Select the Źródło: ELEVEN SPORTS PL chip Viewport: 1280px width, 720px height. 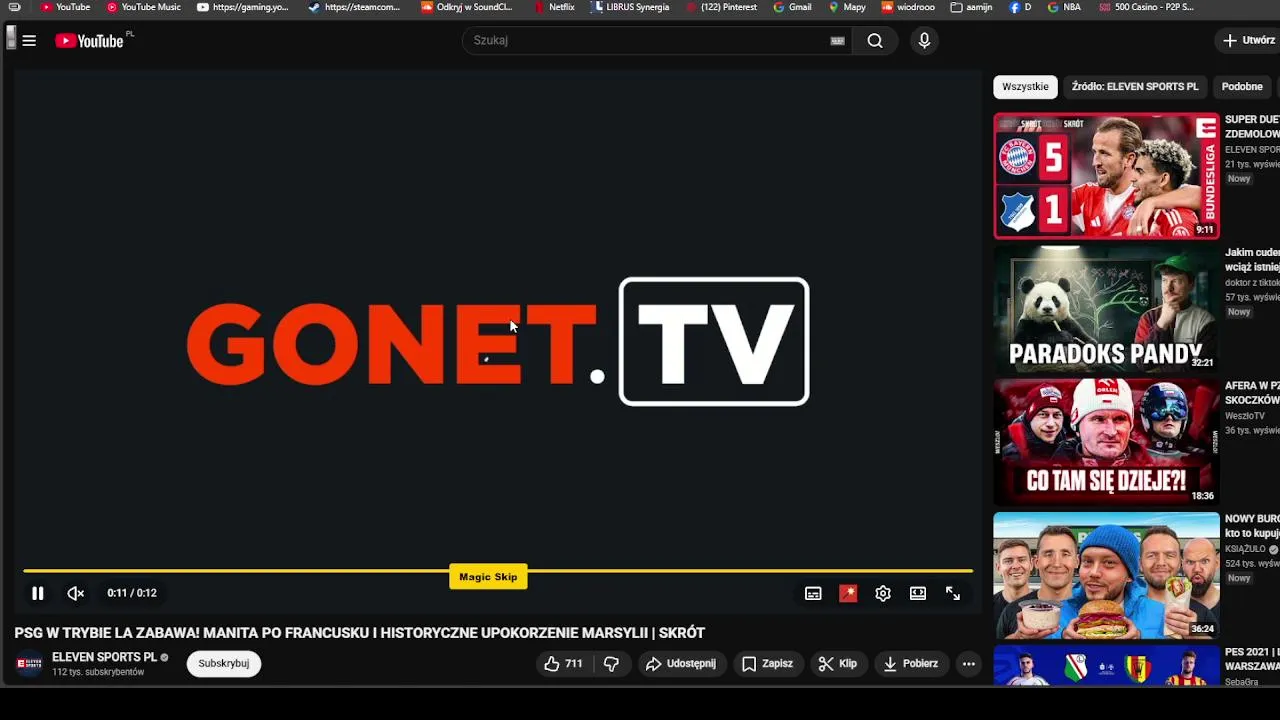point(1134,86)
